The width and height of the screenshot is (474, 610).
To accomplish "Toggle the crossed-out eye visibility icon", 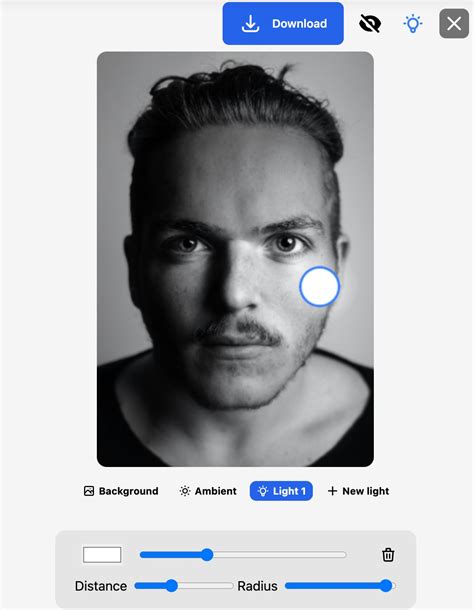I will [370, 24].
